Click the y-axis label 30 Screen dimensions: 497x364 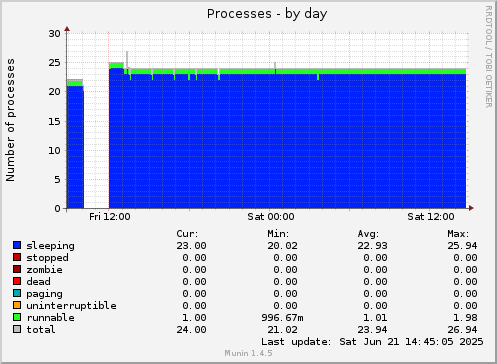pyautogui.click(x=55, y=34)
